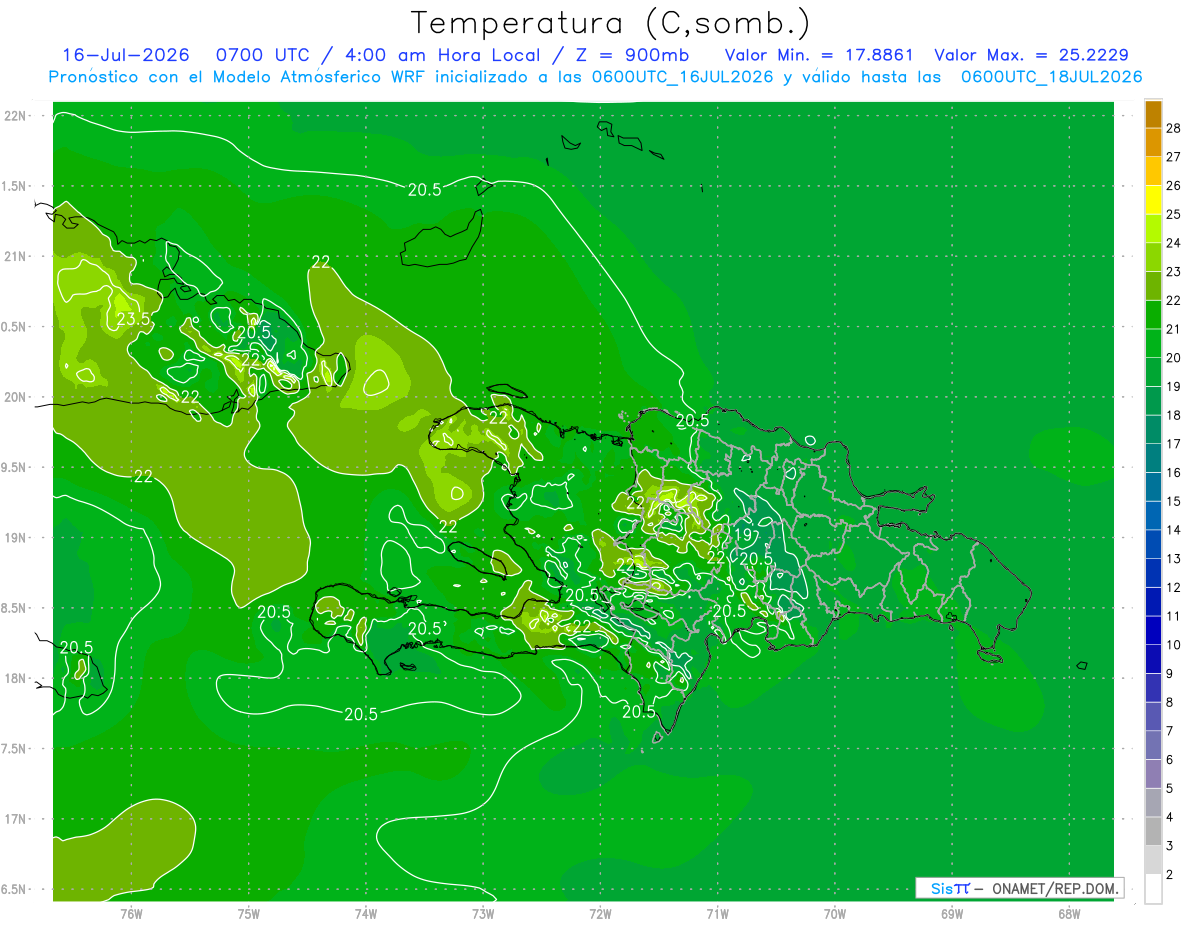Click the '14' label on the color scale

[x=1175, y=530]
